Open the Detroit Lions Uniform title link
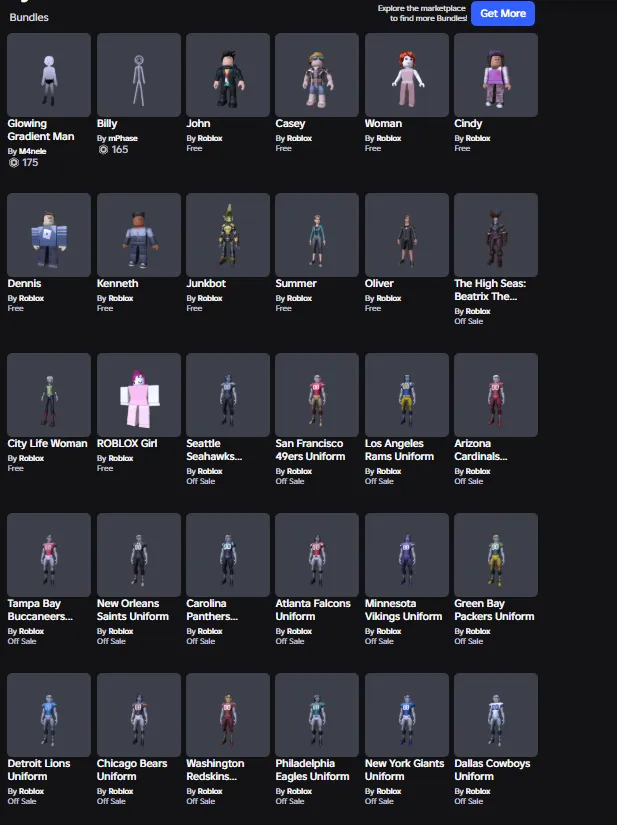This screenshot has height=825, width=617. pos(39,770)
